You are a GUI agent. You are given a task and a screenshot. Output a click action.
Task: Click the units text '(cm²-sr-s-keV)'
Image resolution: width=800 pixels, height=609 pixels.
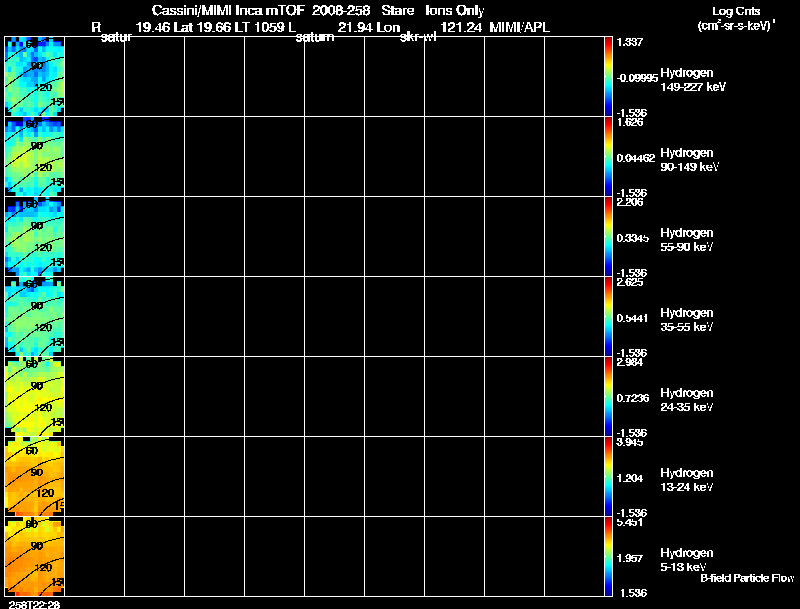(735, 26)
